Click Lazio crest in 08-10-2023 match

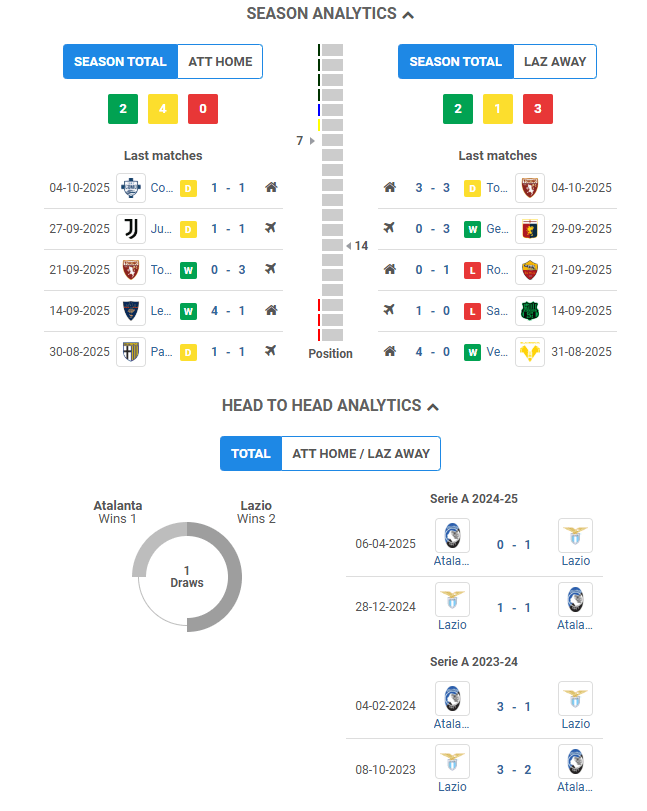tap(453, 761)
